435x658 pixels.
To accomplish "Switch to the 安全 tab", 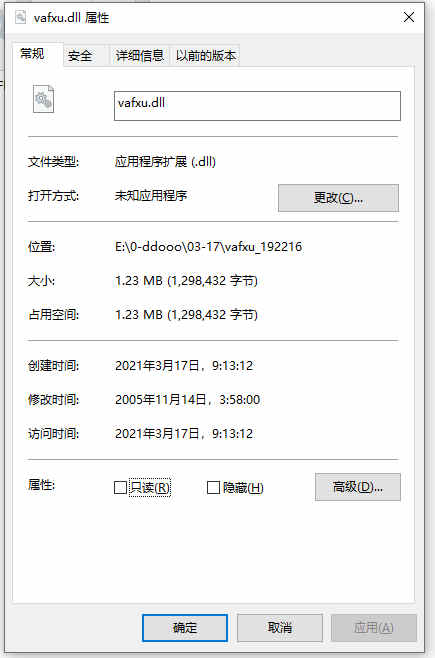I will click(80, 55).
